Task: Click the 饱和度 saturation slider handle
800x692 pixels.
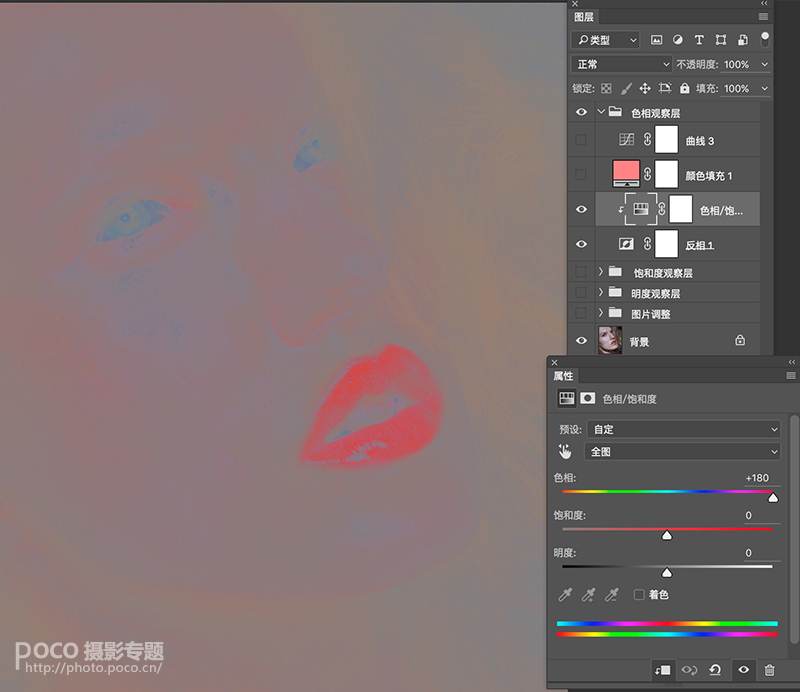Action: point(667,535)
